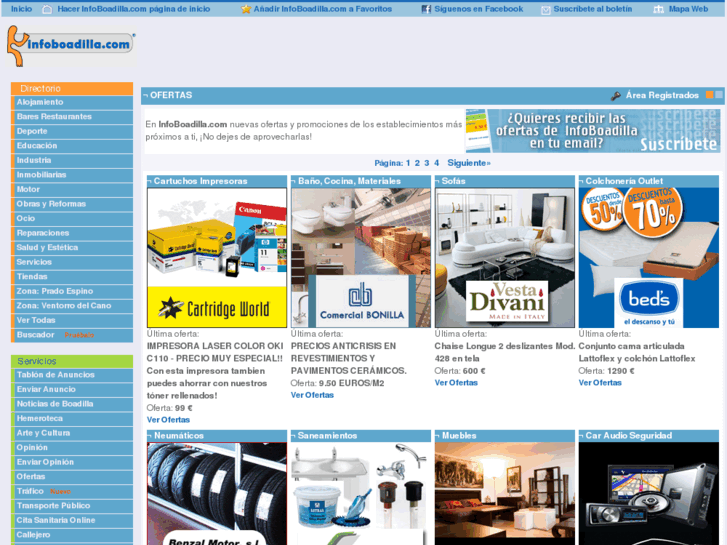Select Ocio in the directory
Screen dimensions: 727x545
pos(72,218)
